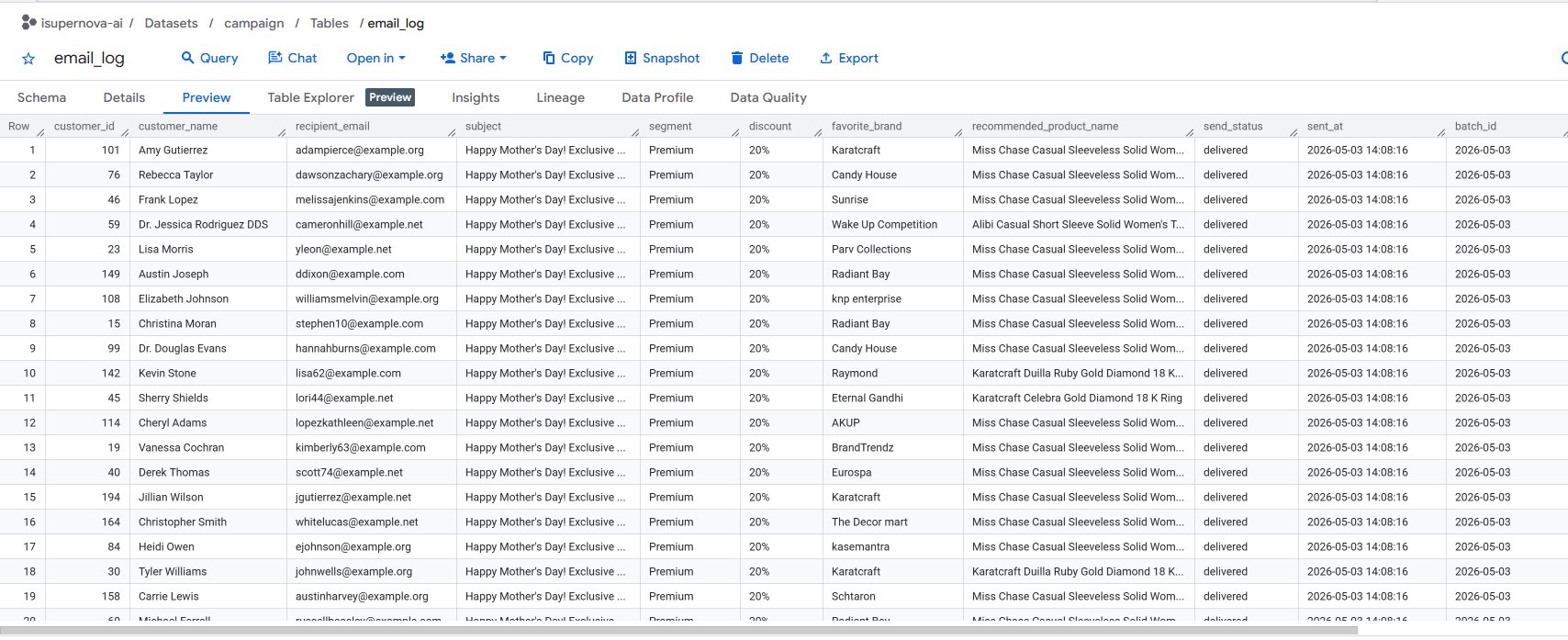Viewport: 1568px width, 640px height.
Task: Click the subject column resize handle
Action: [x=635, y=132]
